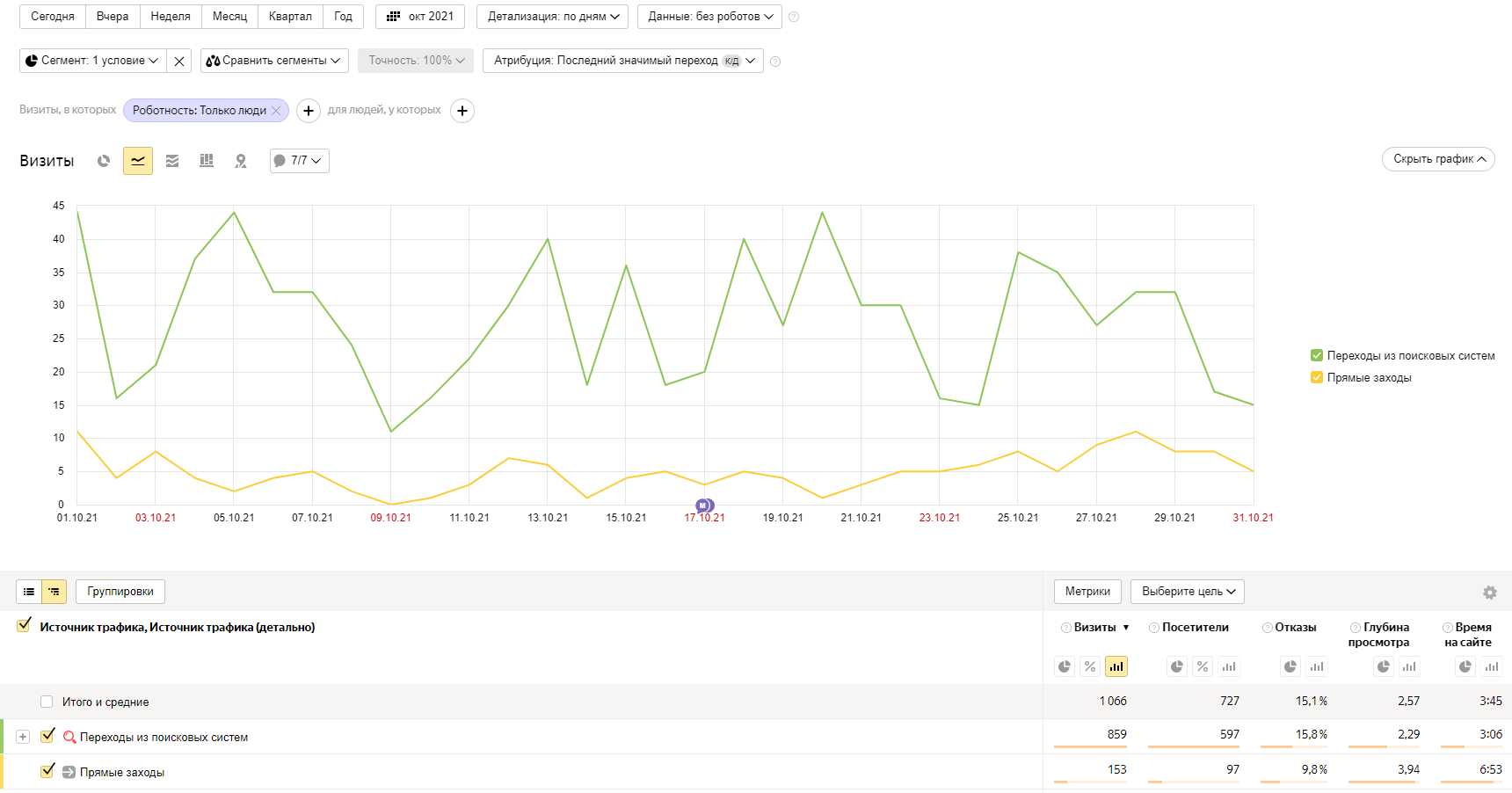
Task: Show Время на сайте as pie chart
Action: coord(1465,666)
